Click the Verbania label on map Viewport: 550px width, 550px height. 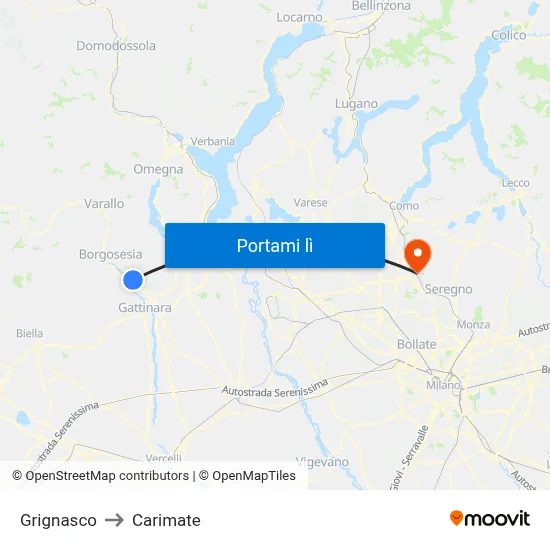click(x=213, y=141)
